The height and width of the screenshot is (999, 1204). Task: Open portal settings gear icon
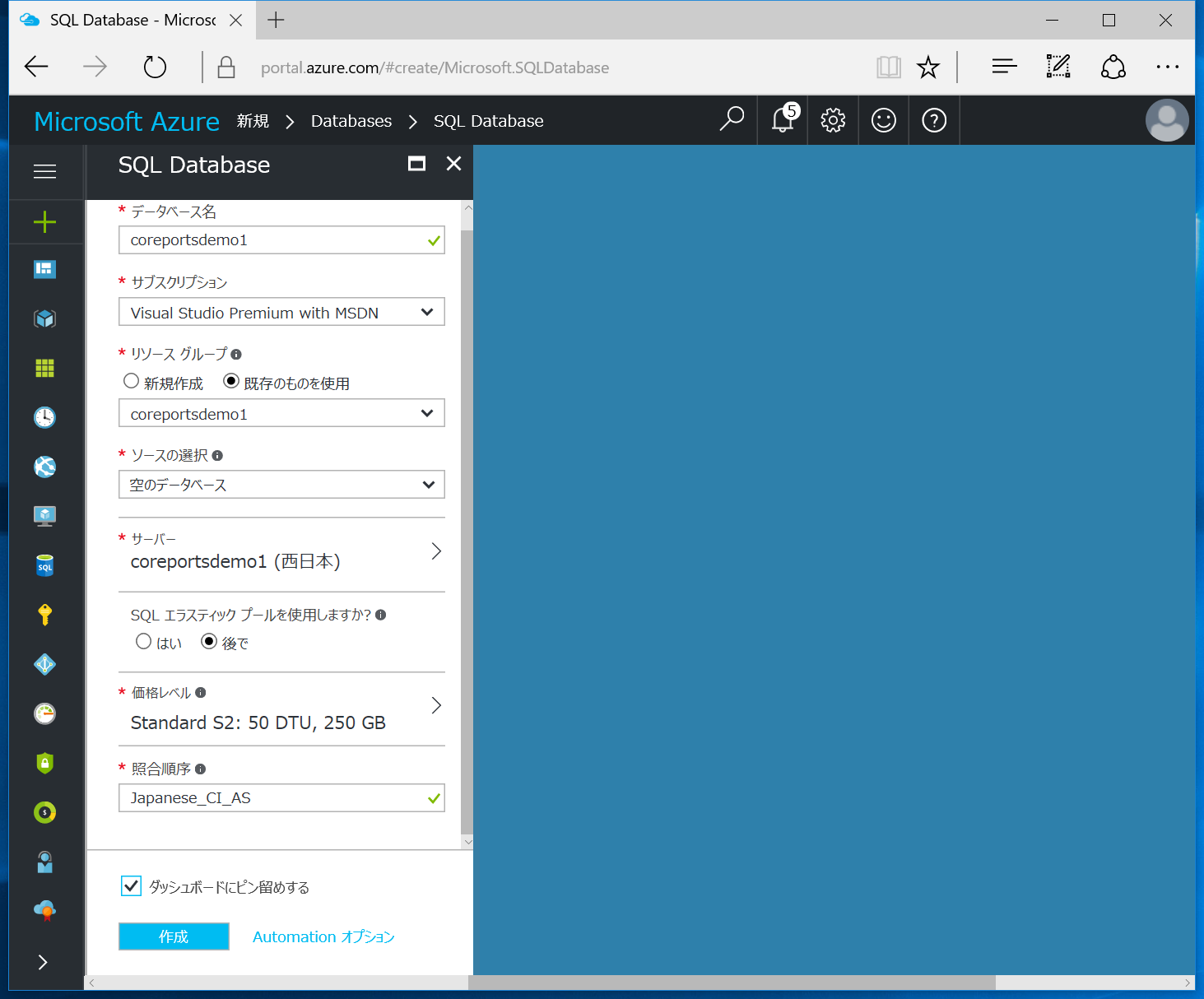pos(833,120)
